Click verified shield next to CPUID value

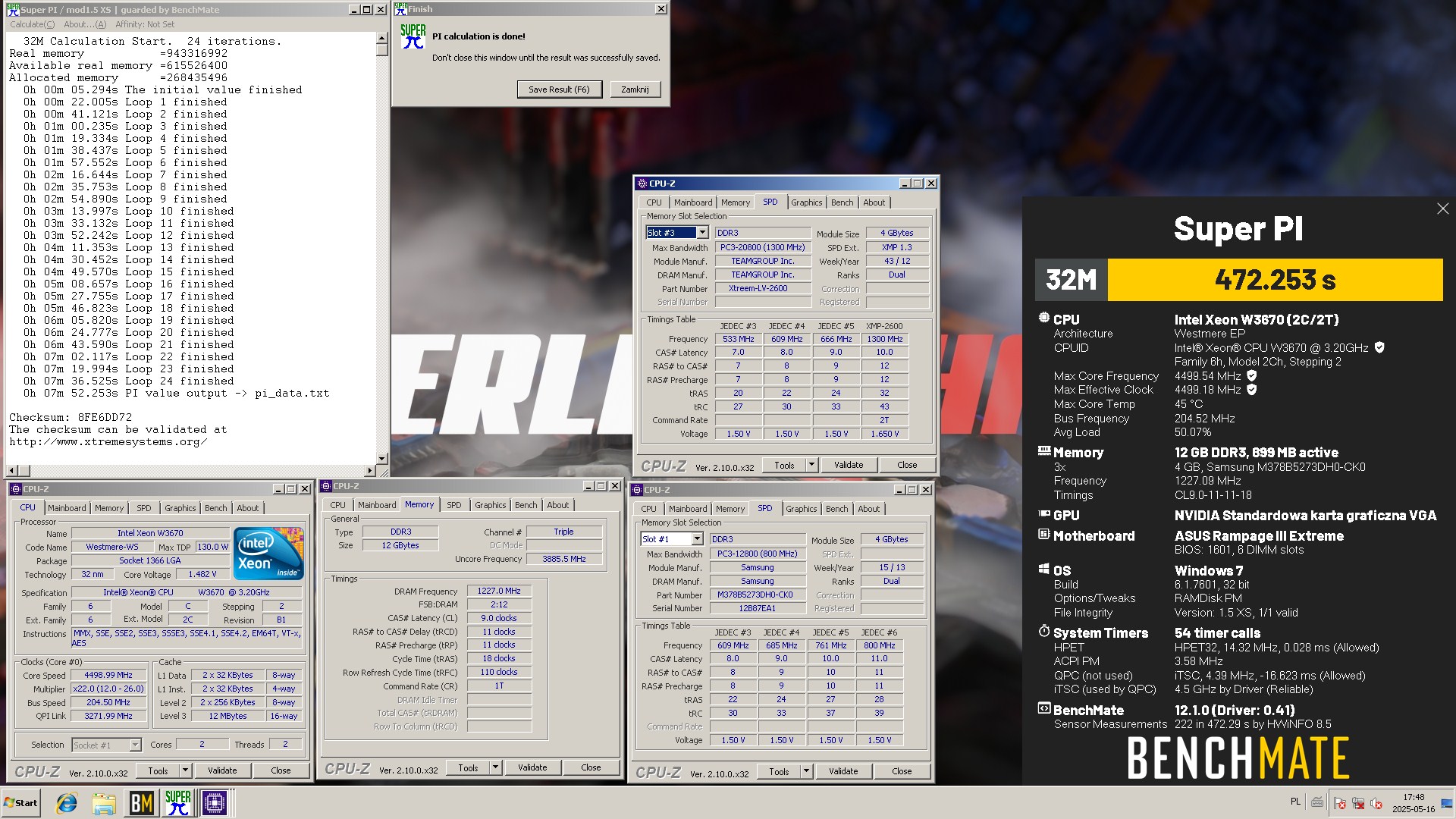pos(1379,347)
